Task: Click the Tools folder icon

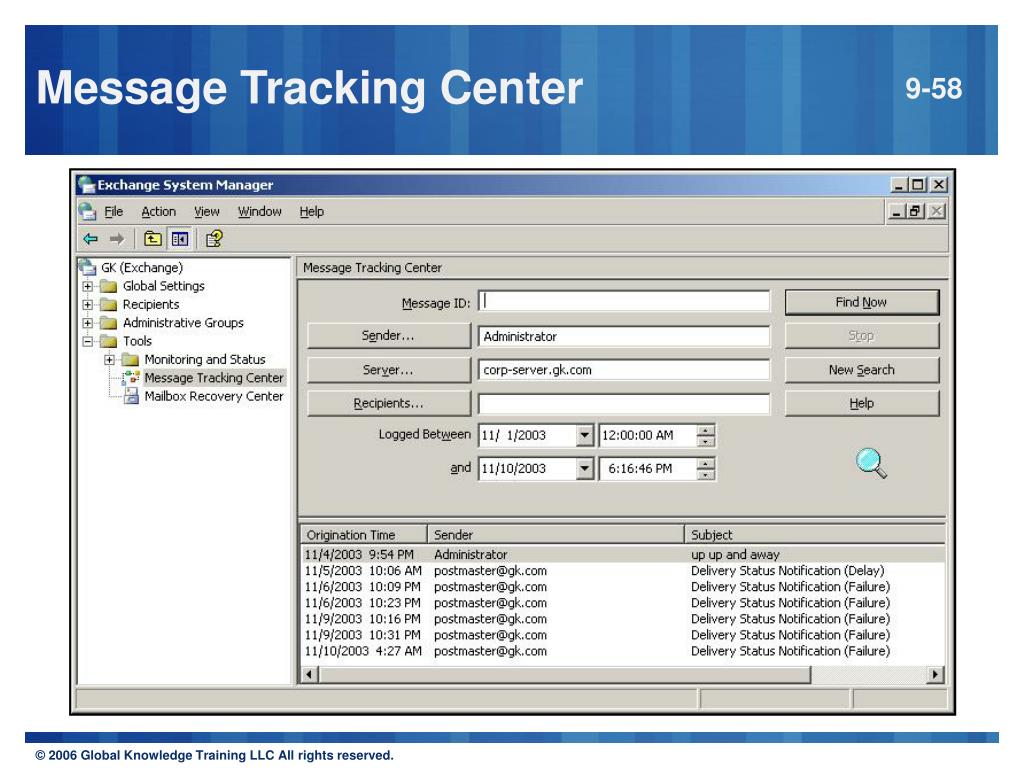Action: (108, 341)
